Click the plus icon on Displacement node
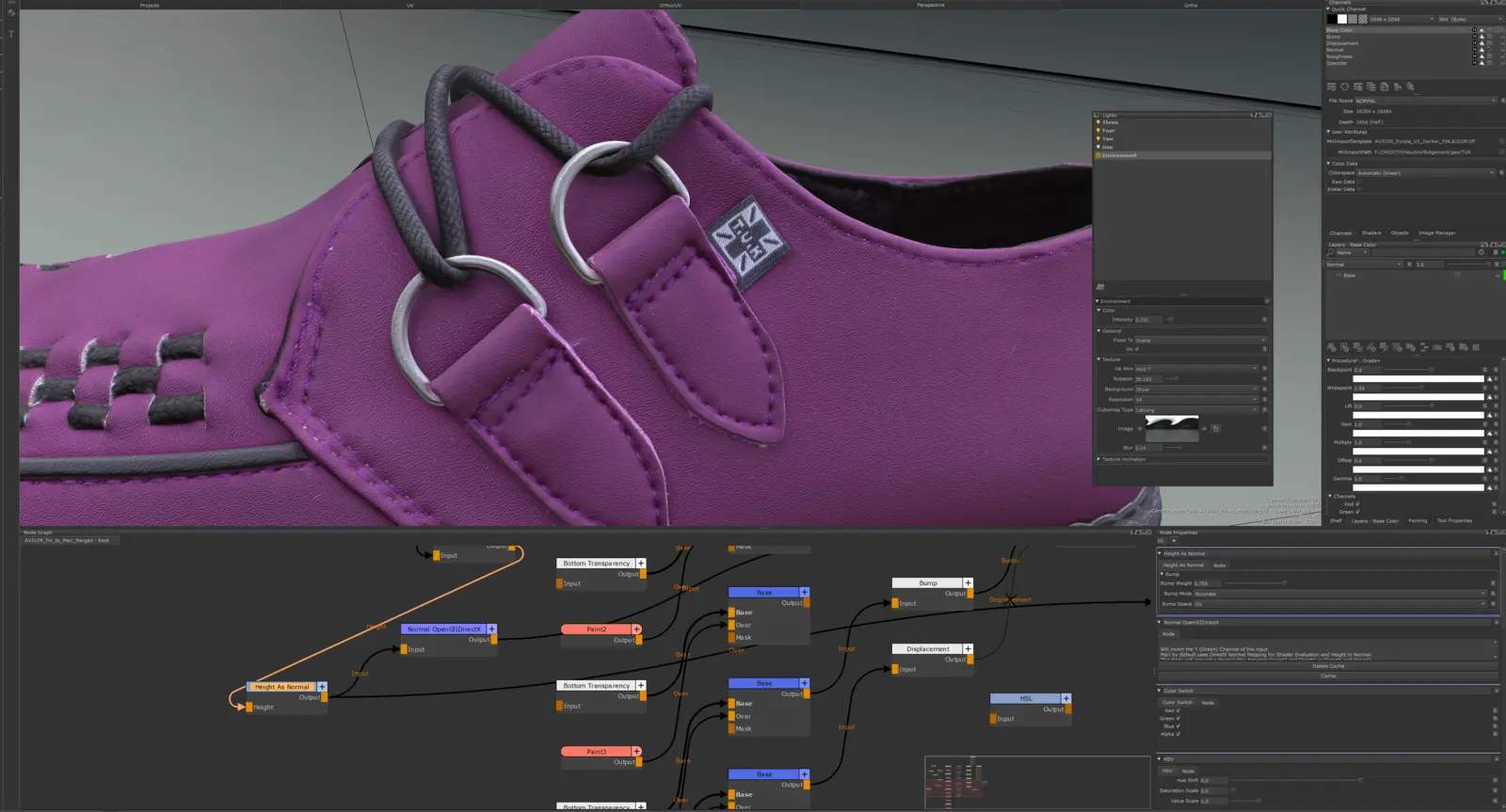1506x812 pixels. point(968,649)
